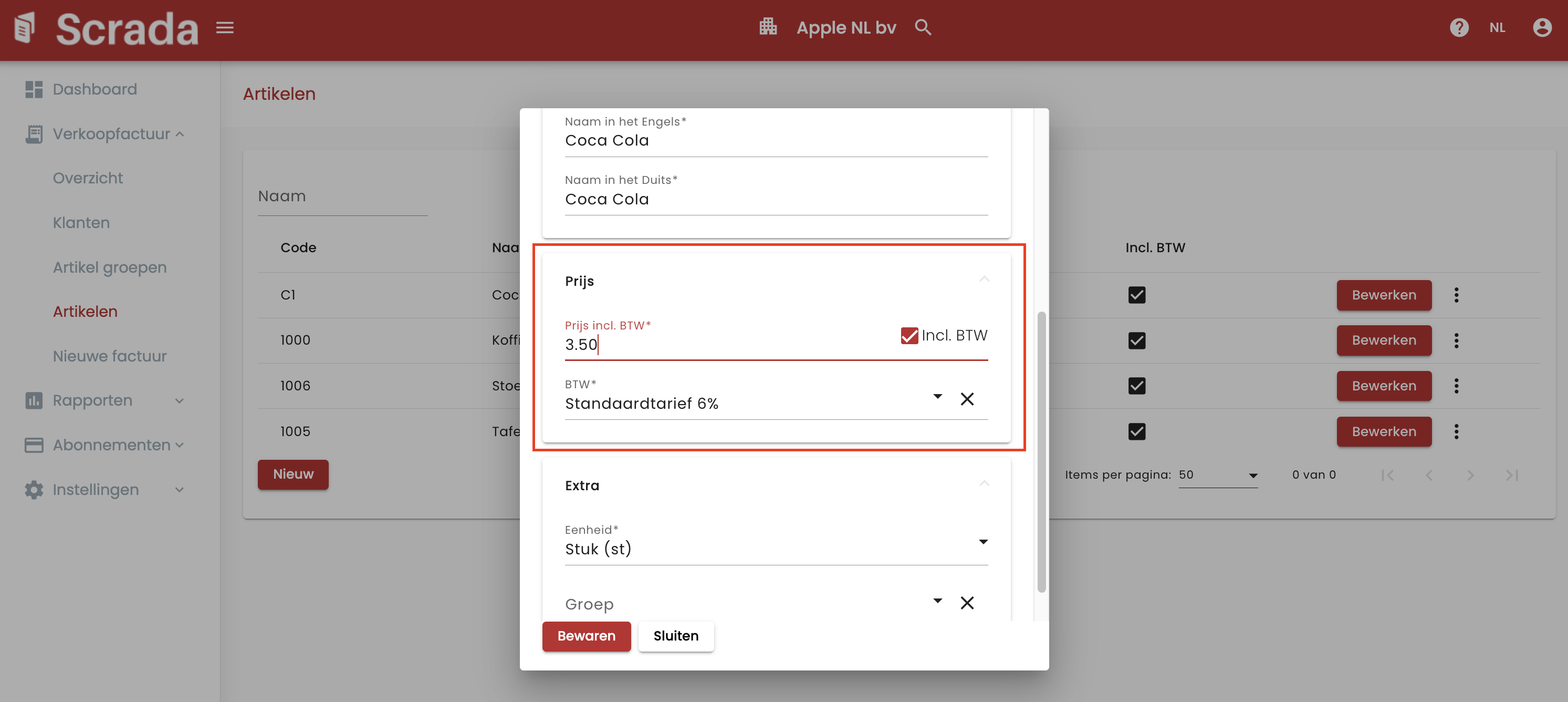
Task: Click the help question mark icon
Action: point(1458,27)
